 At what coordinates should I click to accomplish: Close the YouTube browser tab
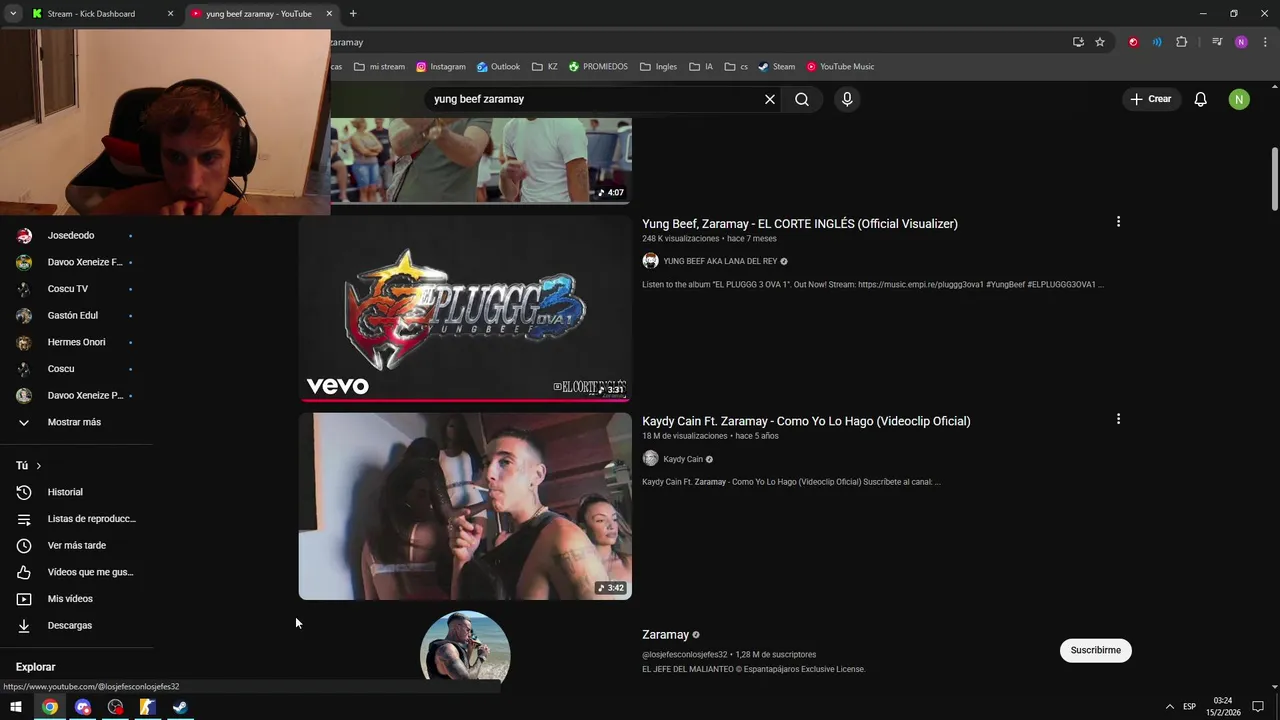tap(329, 14)
